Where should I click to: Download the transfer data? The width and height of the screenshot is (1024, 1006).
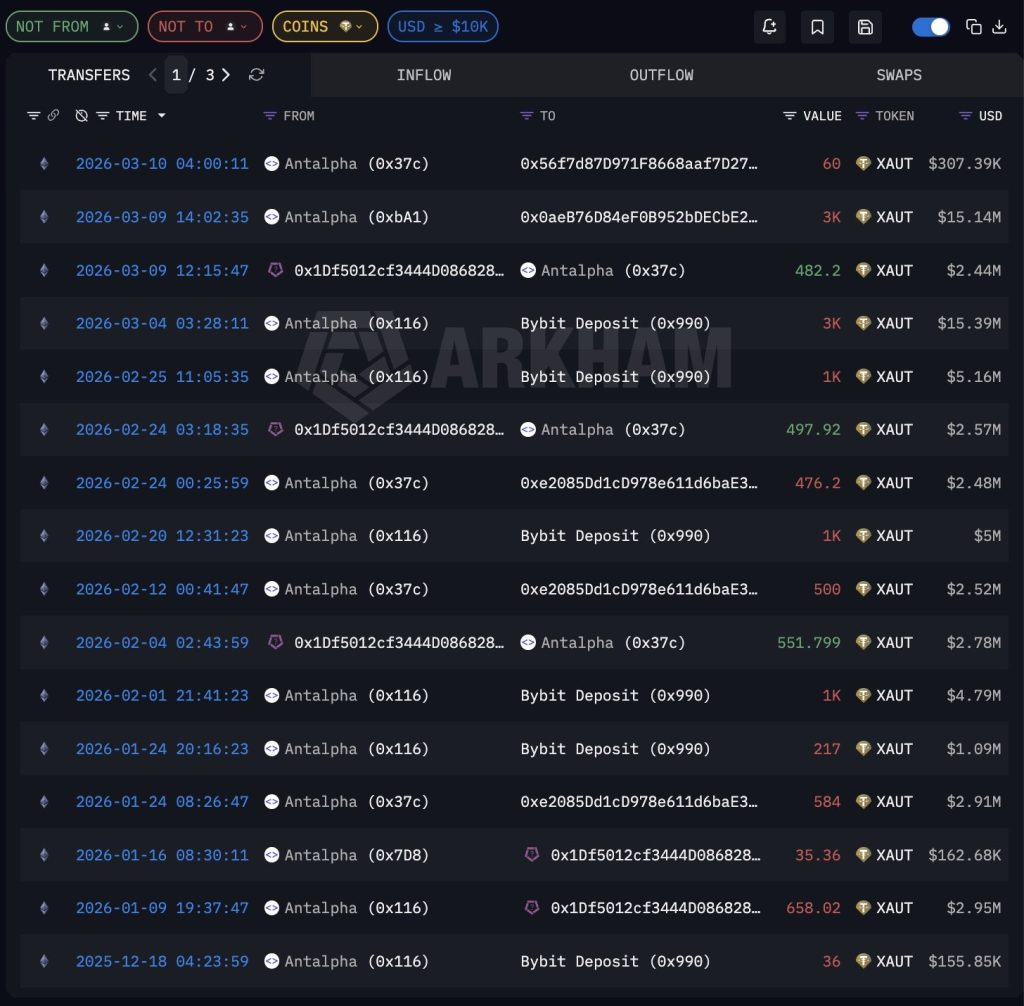tap(1000, 27)
